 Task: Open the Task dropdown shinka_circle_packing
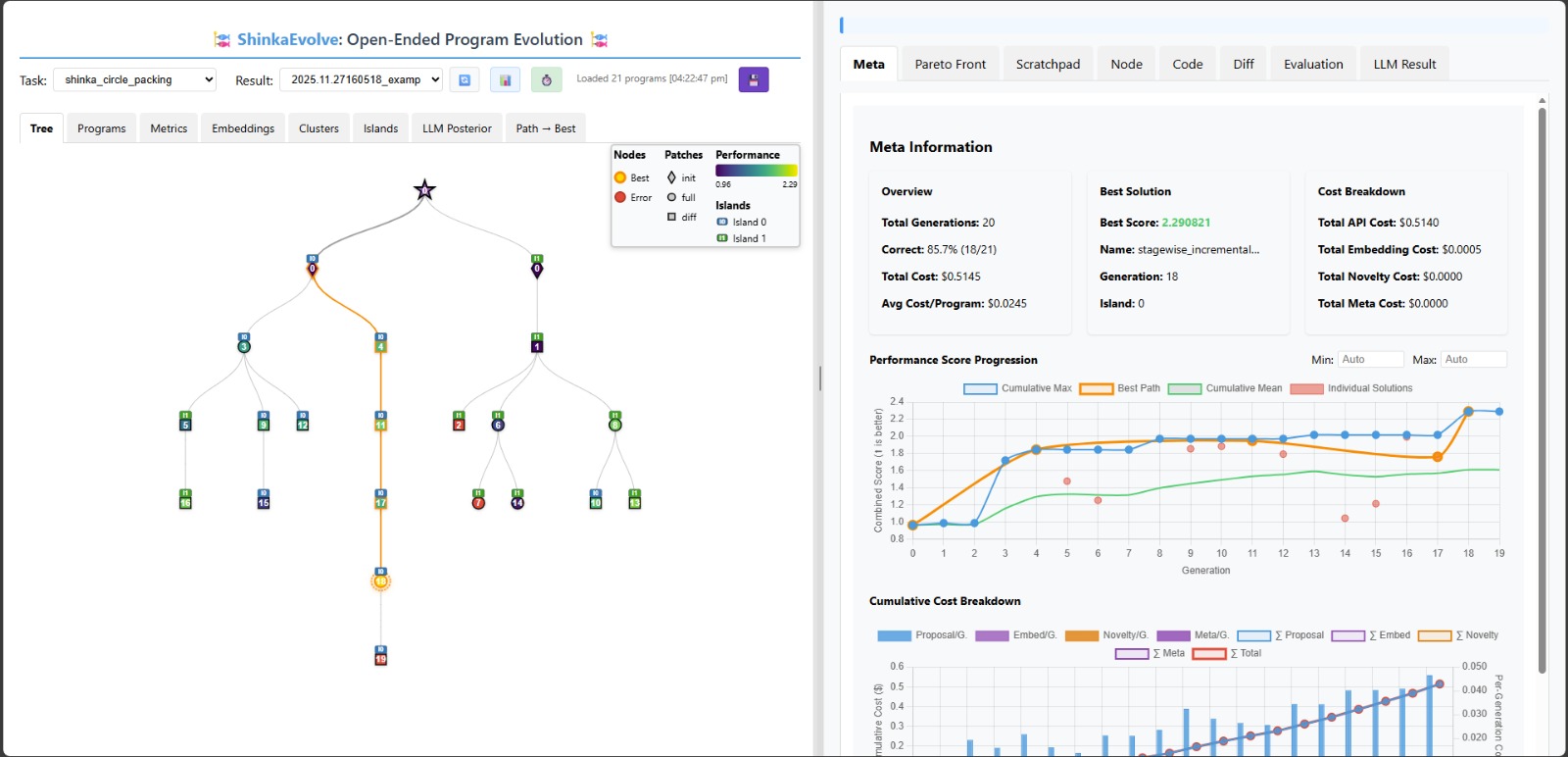tap(134, 80)
